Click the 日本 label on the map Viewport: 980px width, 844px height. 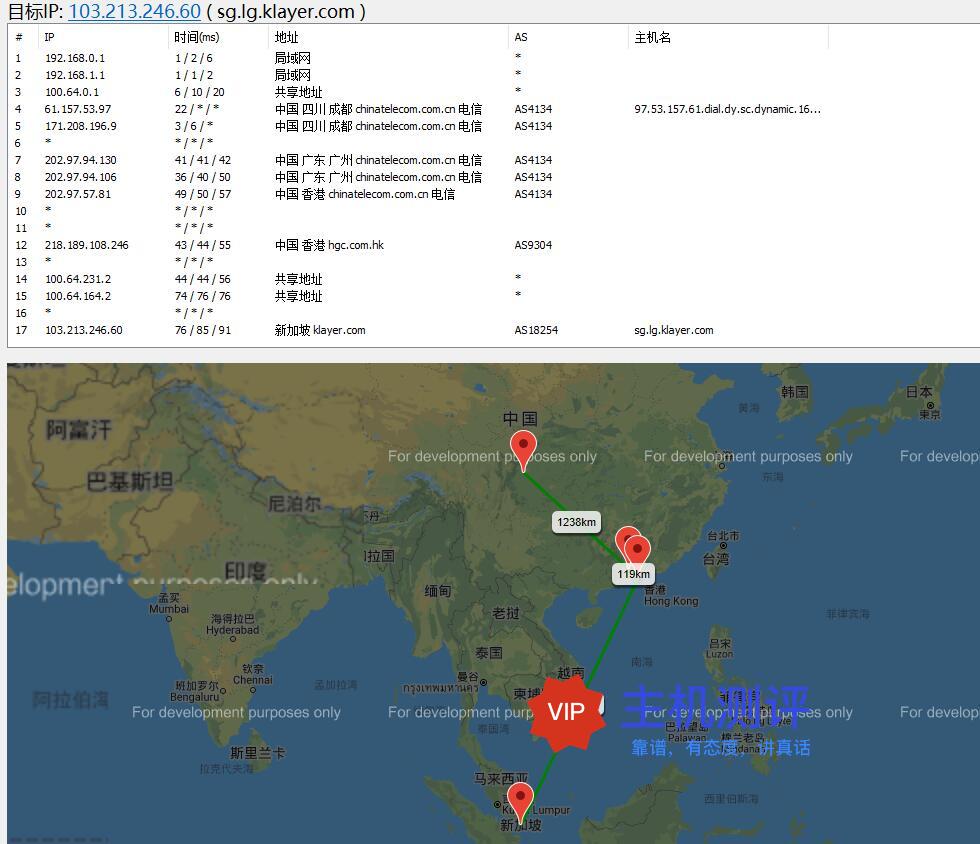919,392
